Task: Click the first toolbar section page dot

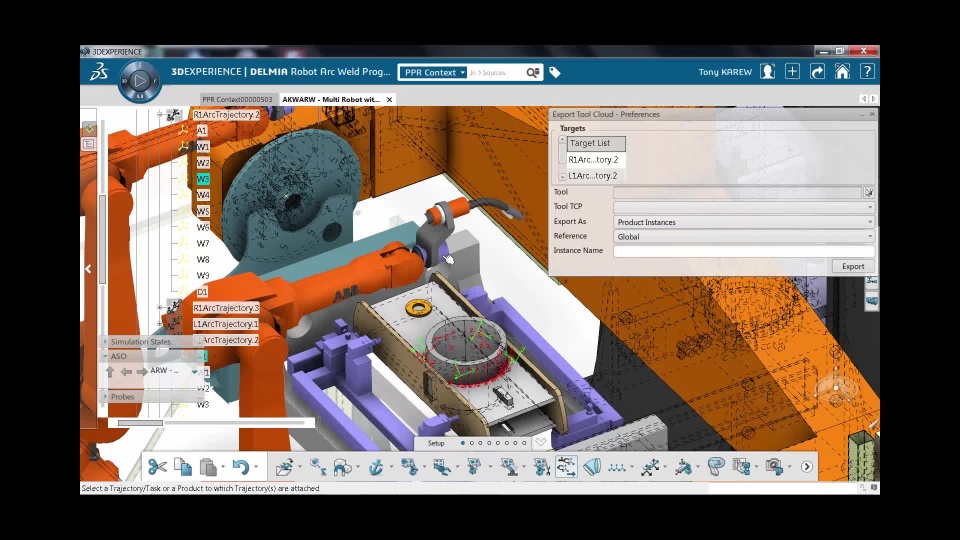Action: pyautogui.click(x=463, y=443)
